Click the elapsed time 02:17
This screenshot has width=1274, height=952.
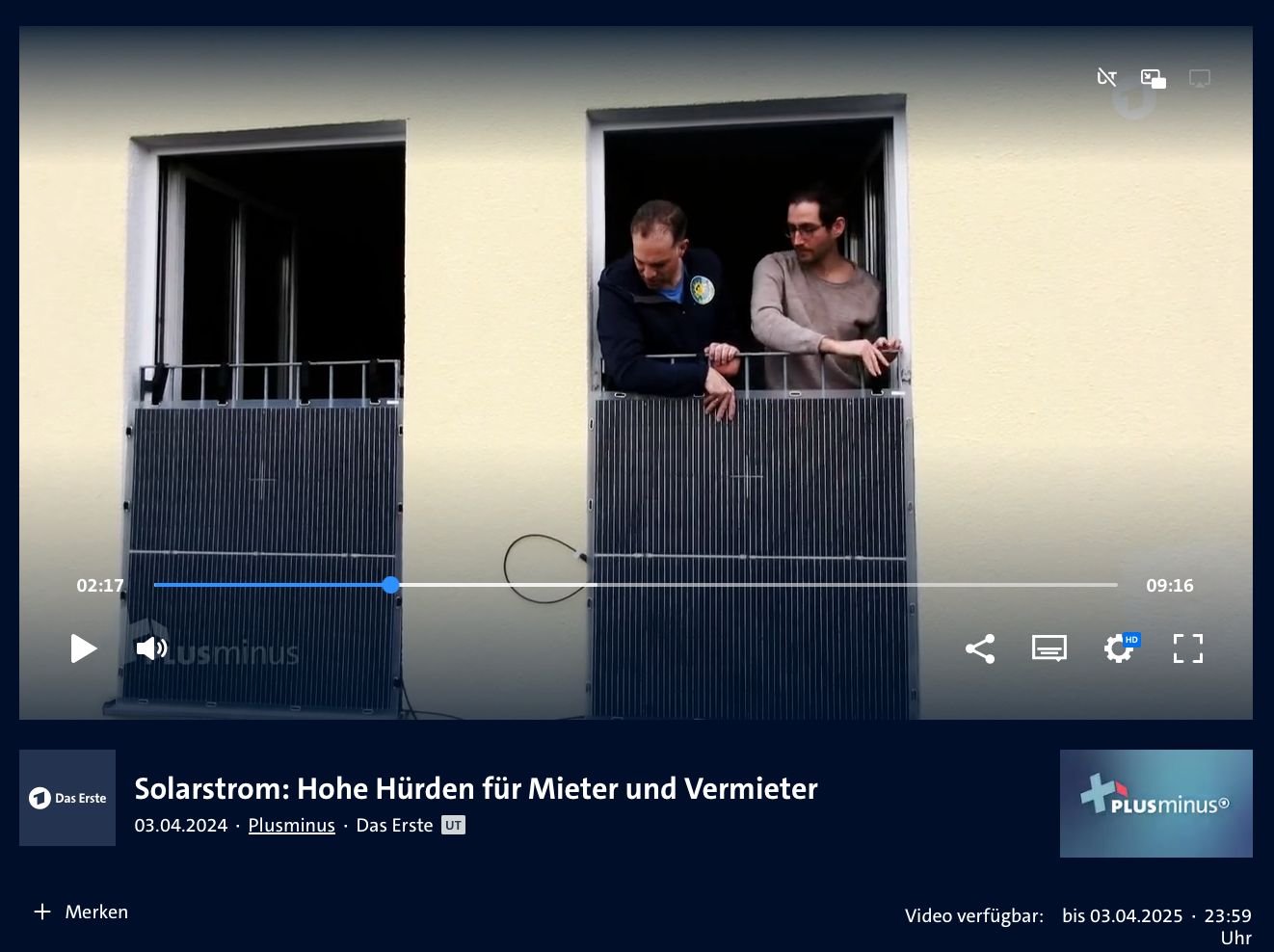(100, 586)
